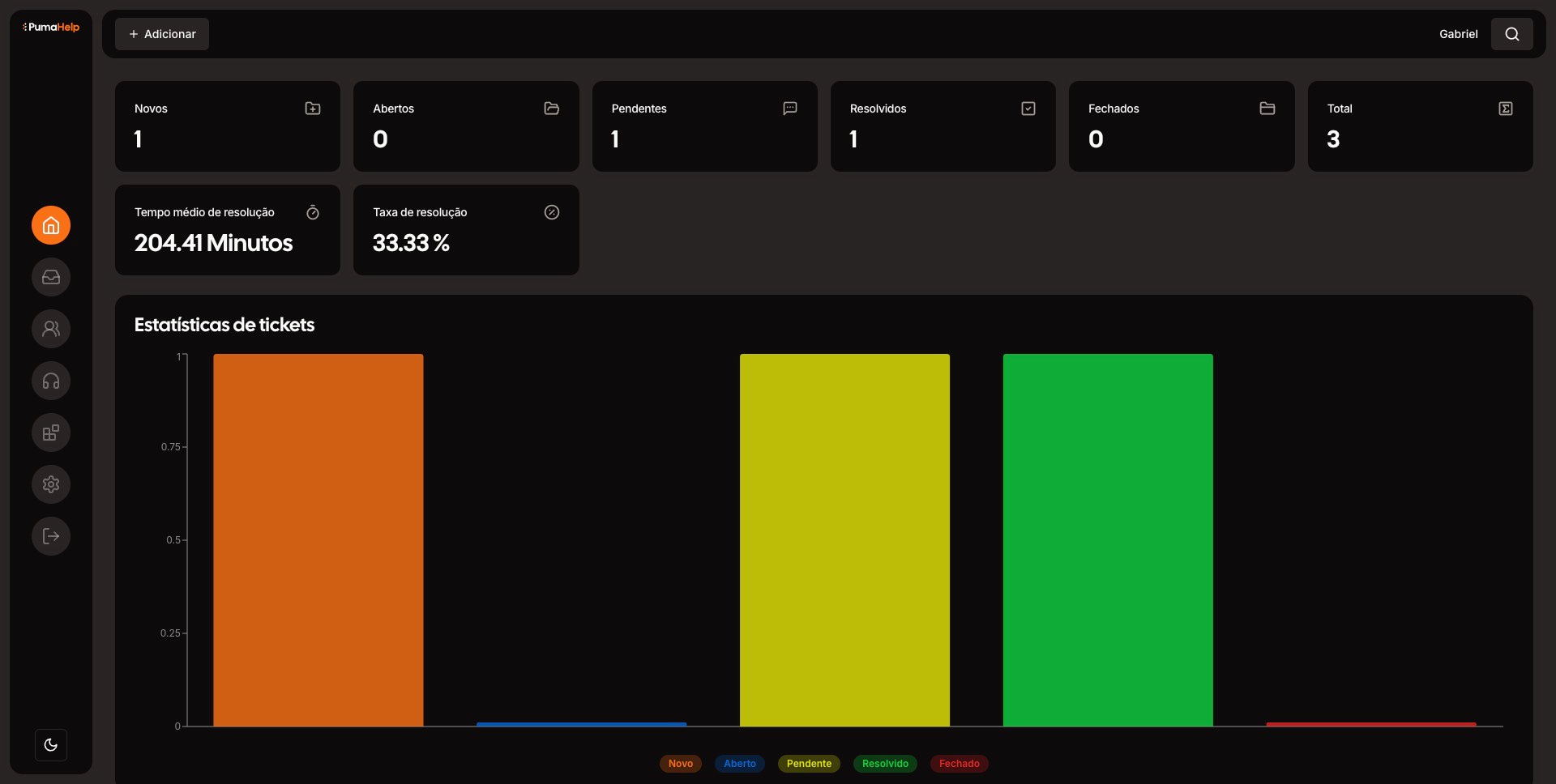Click the 0.25 y-axis label
This screenshot has width=1556, height=784.
pos(170,633)
